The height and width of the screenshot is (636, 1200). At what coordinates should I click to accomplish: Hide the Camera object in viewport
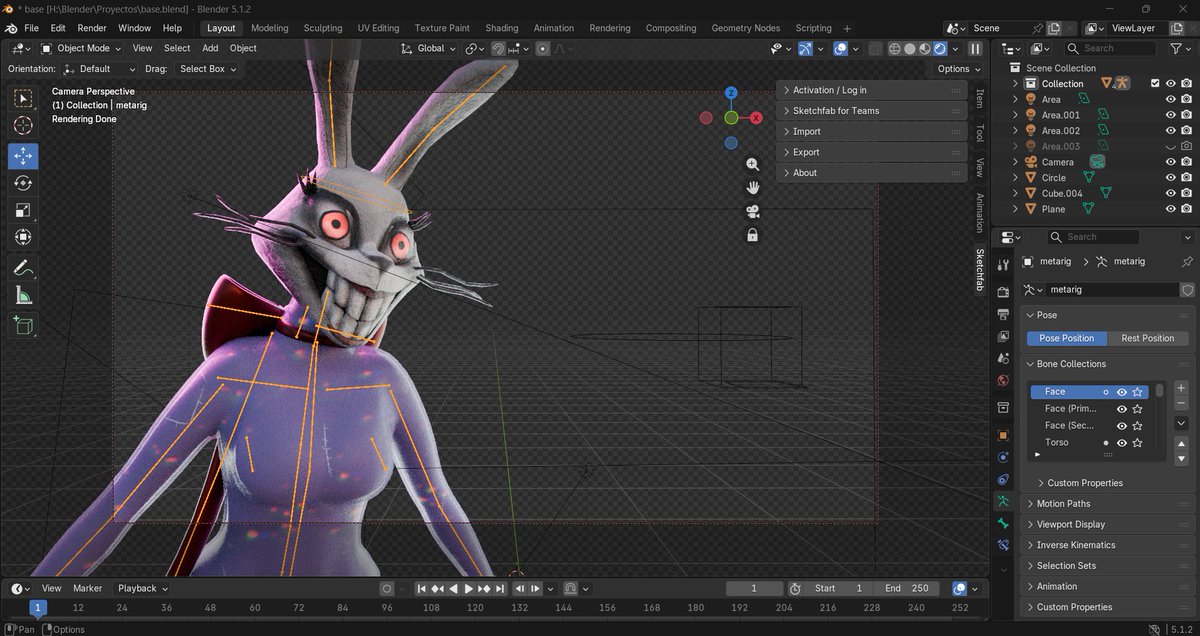1171,162
